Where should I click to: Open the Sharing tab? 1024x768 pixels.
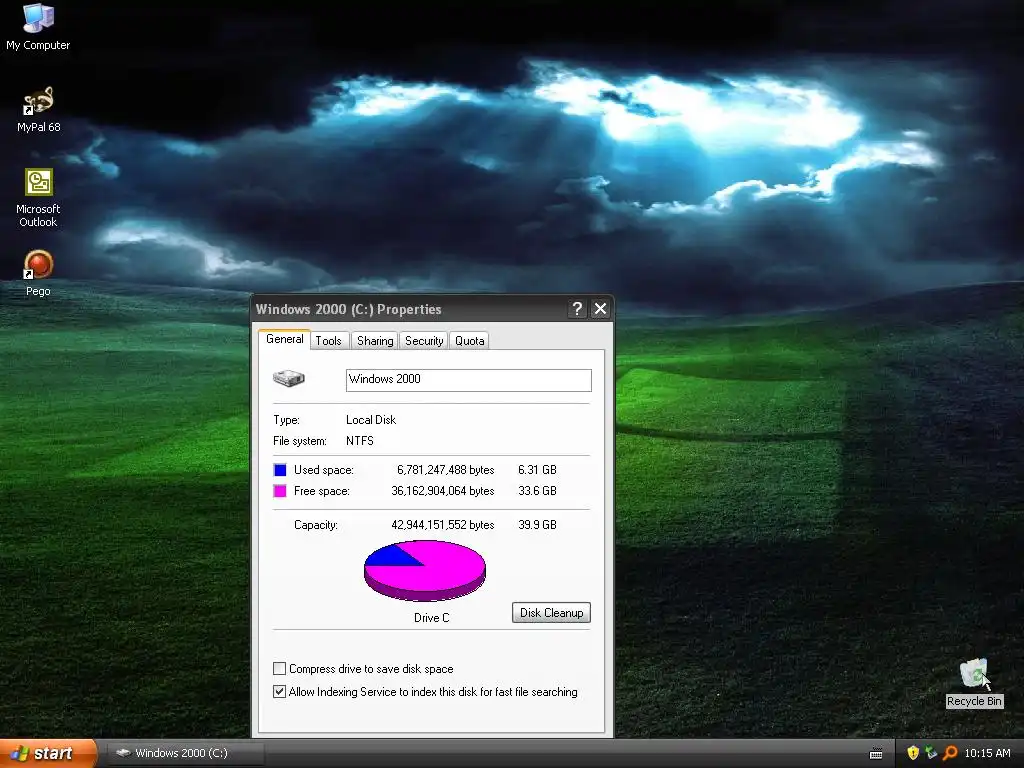[375, 340]
